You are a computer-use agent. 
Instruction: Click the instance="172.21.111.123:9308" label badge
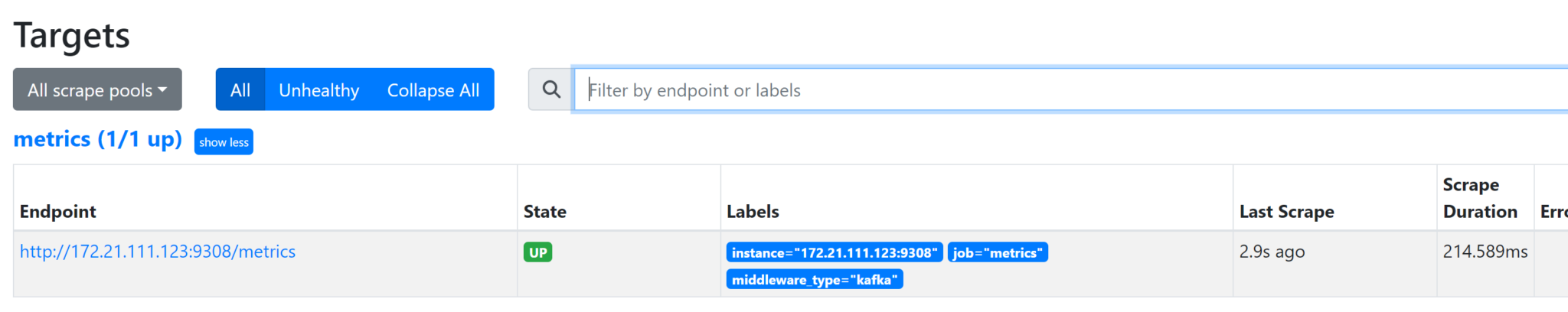point(835,252)
